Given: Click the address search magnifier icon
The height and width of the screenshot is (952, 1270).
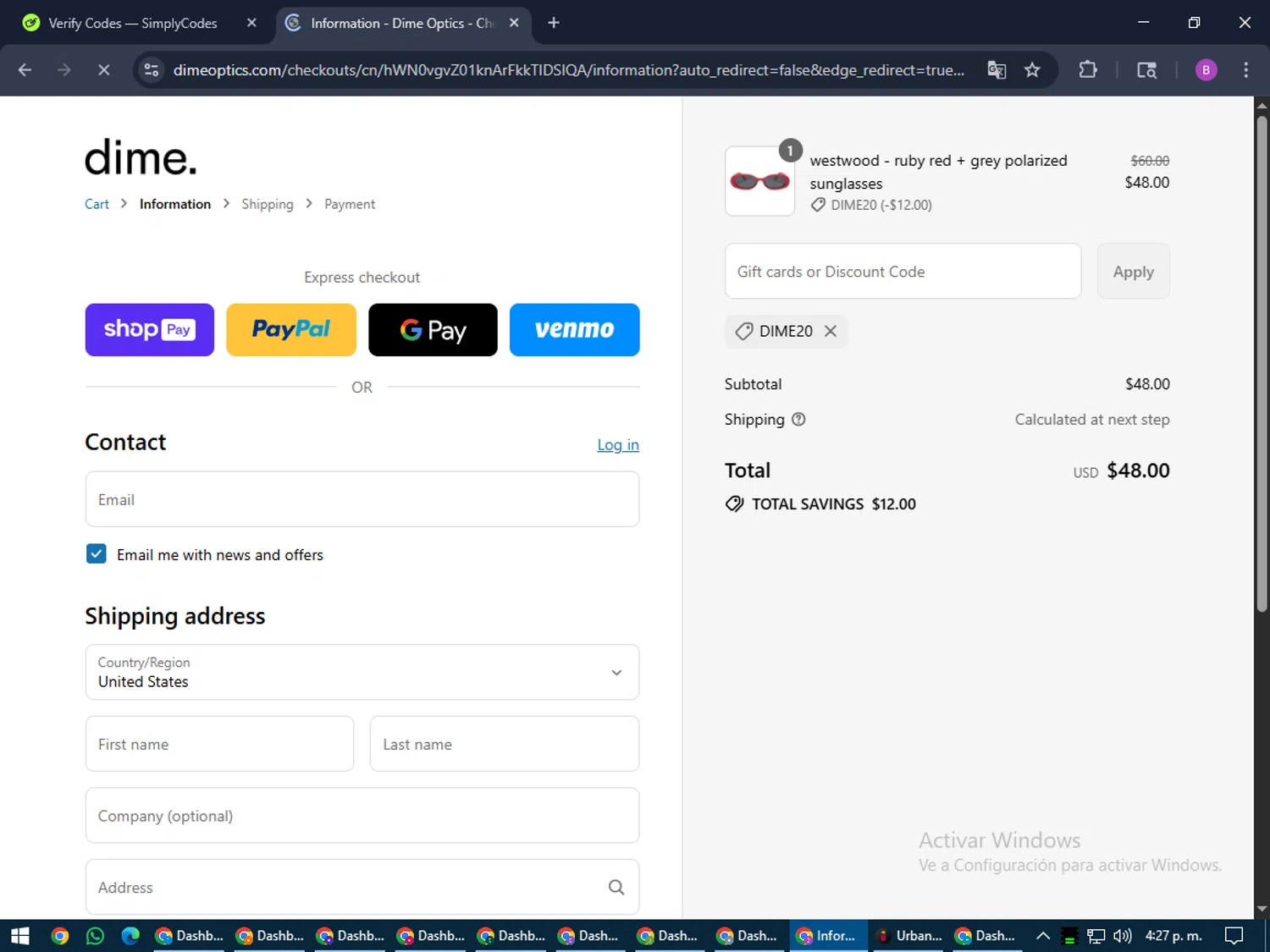Looking at the screenshot, I should coord(616,887).
